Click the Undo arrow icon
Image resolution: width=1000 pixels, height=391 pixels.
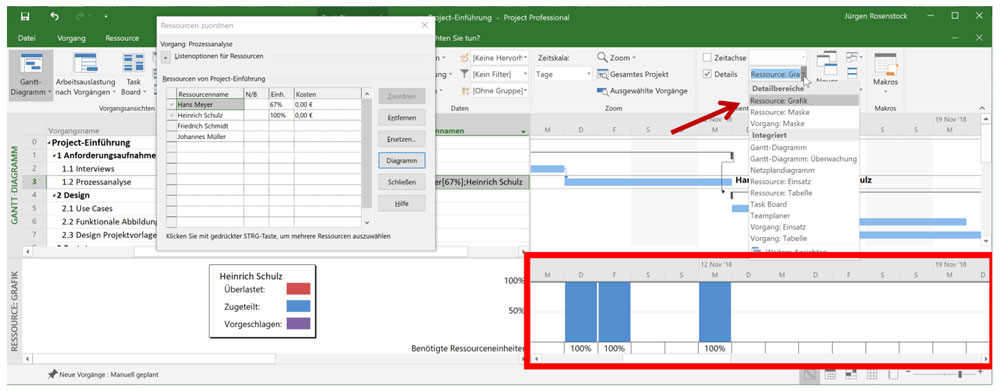pos(54,16)
